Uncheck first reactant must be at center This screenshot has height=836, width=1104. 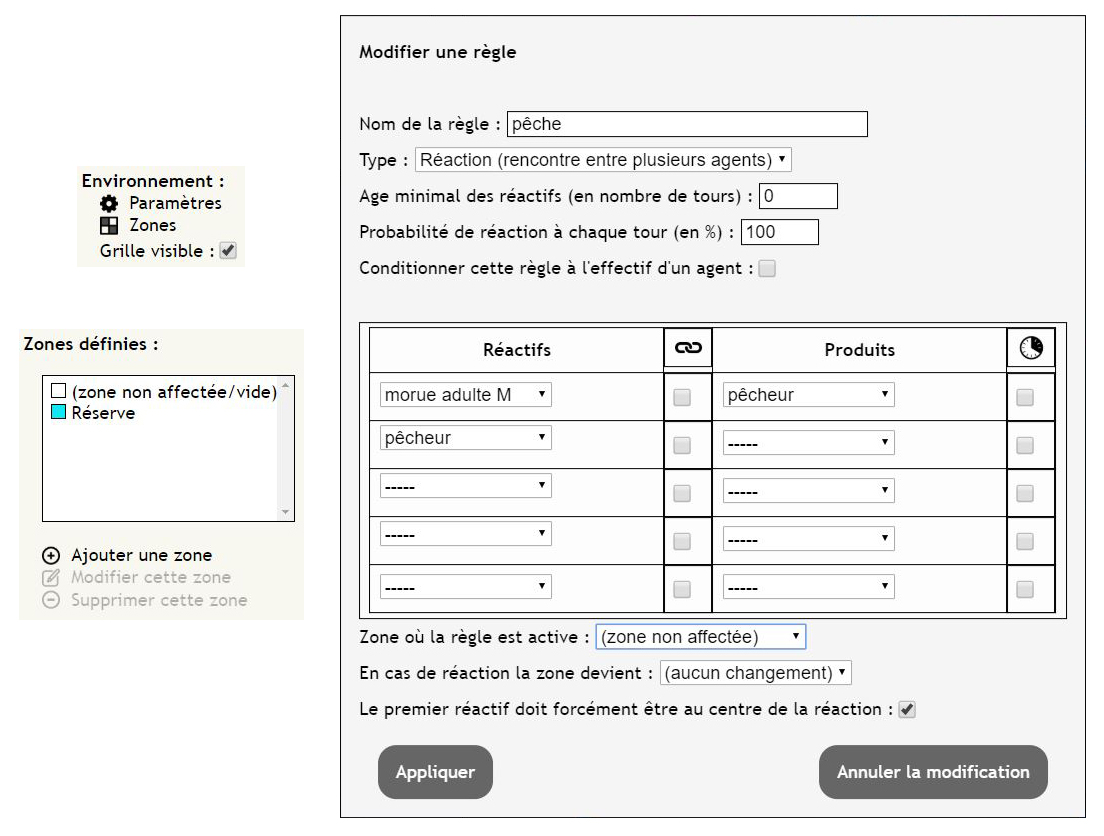point(907,709)
